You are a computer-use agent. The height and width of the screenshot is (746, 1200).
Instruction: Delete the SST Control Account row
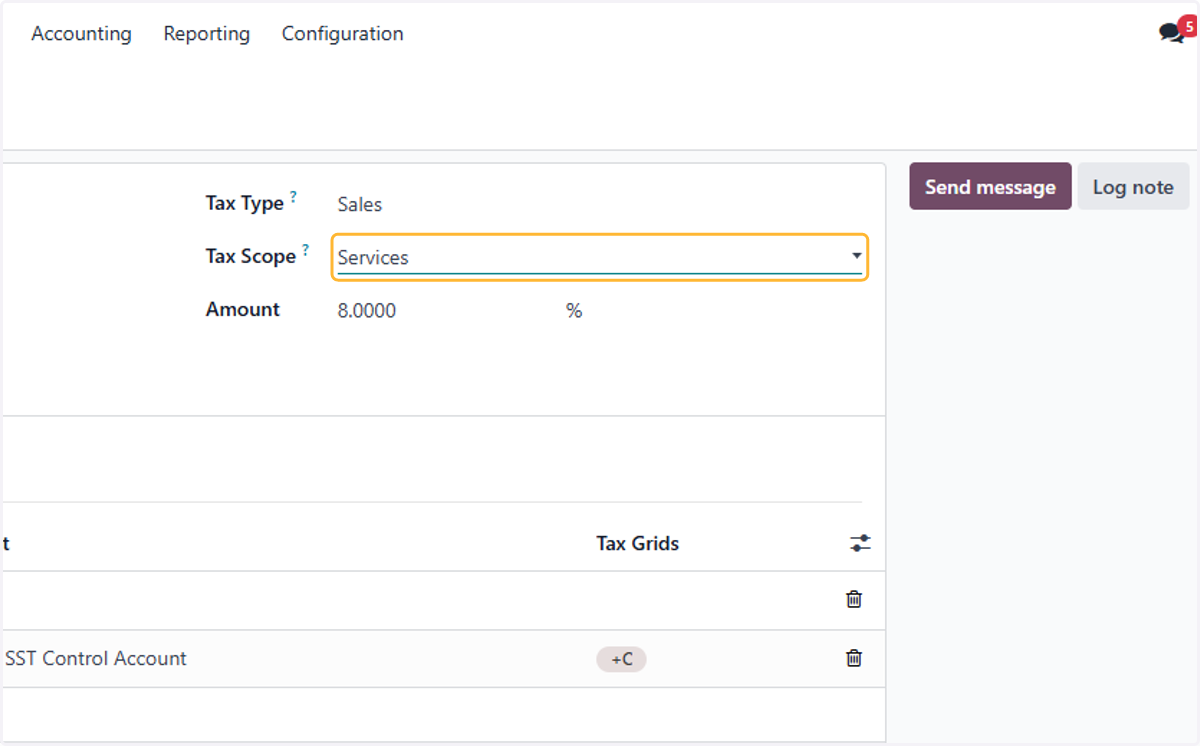[854, 658]
